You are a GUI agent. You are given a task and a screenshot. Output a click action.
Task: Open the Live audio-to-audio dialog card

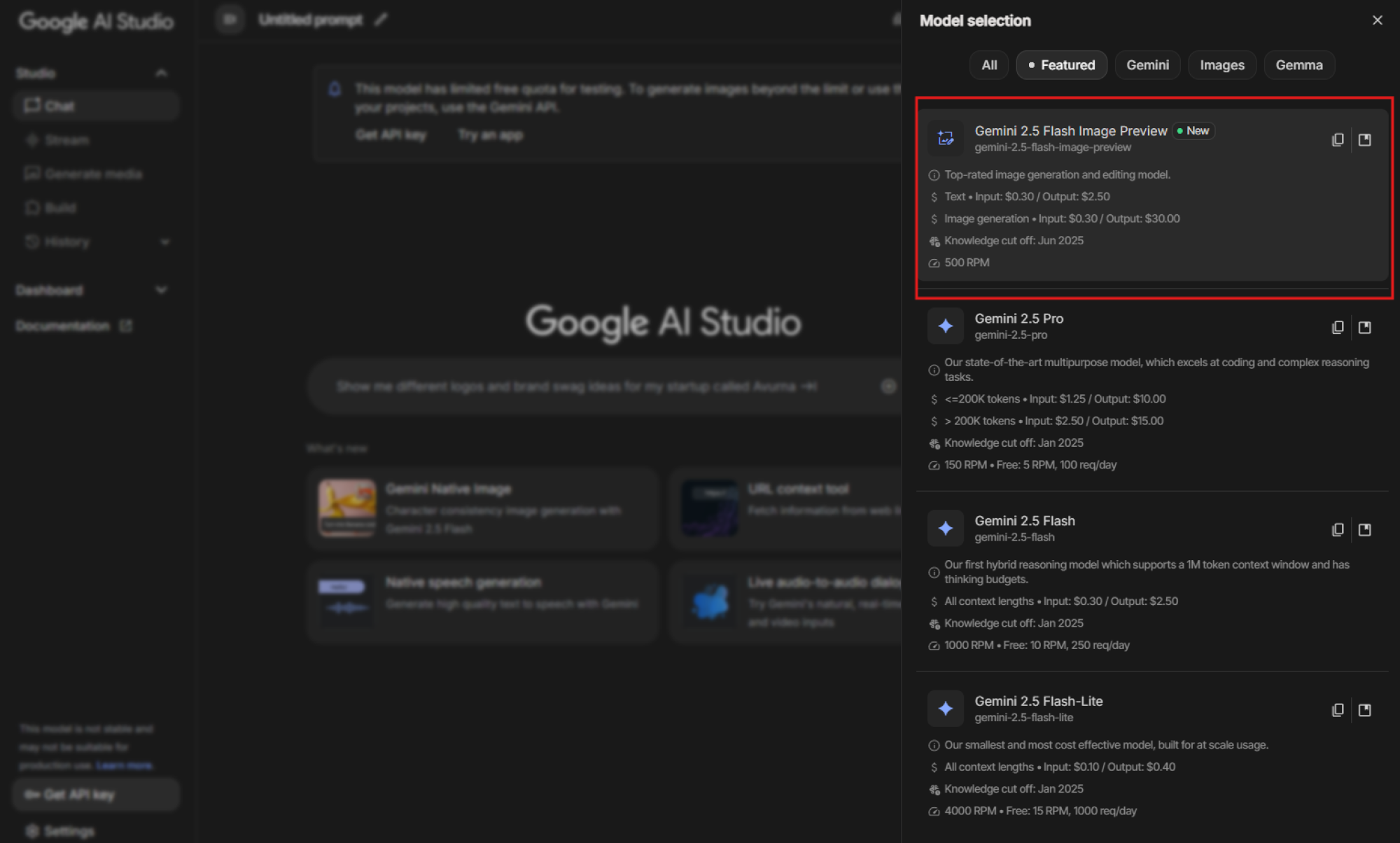coord(785,602)
